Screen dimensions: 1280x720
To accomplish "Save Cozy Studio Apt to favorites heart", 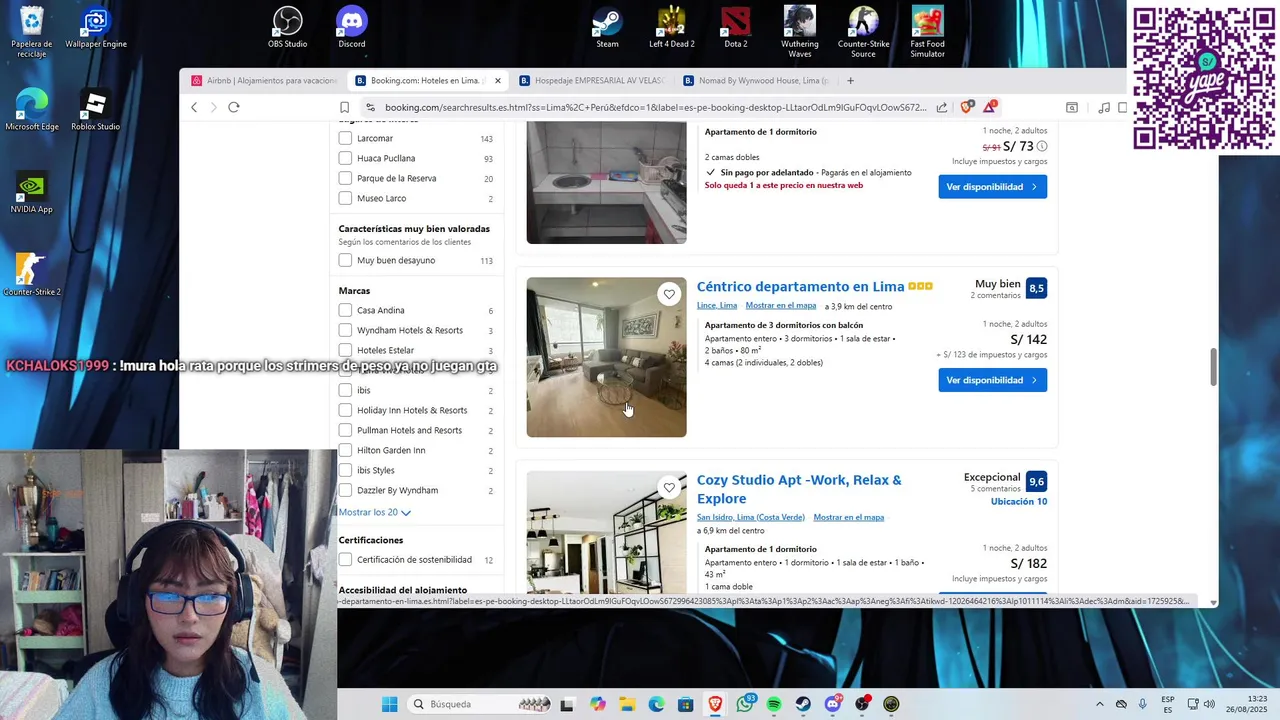I will point(669,488).
